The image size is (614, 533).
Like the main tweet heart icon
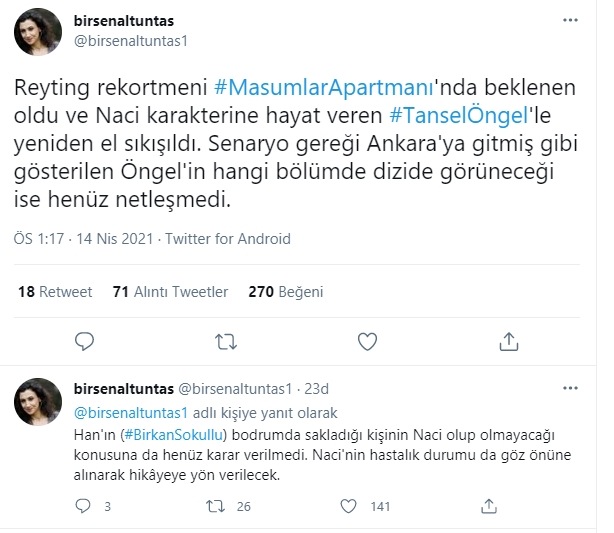coord(367,343)
